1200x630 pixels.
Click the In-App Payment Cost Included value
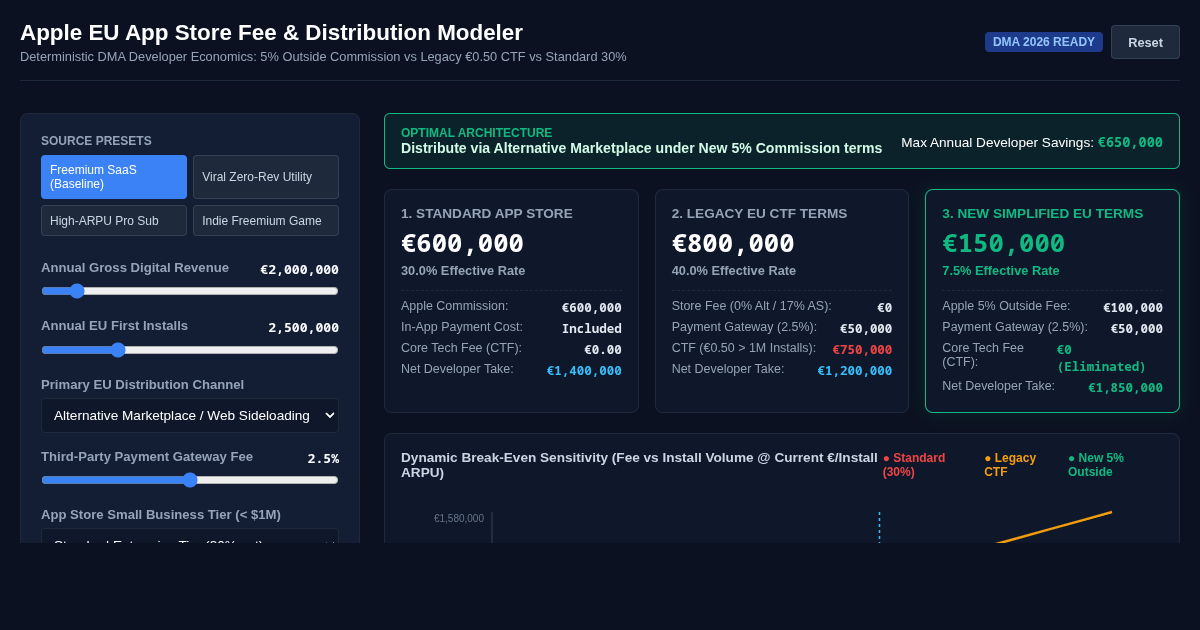[x=591, y=328]
